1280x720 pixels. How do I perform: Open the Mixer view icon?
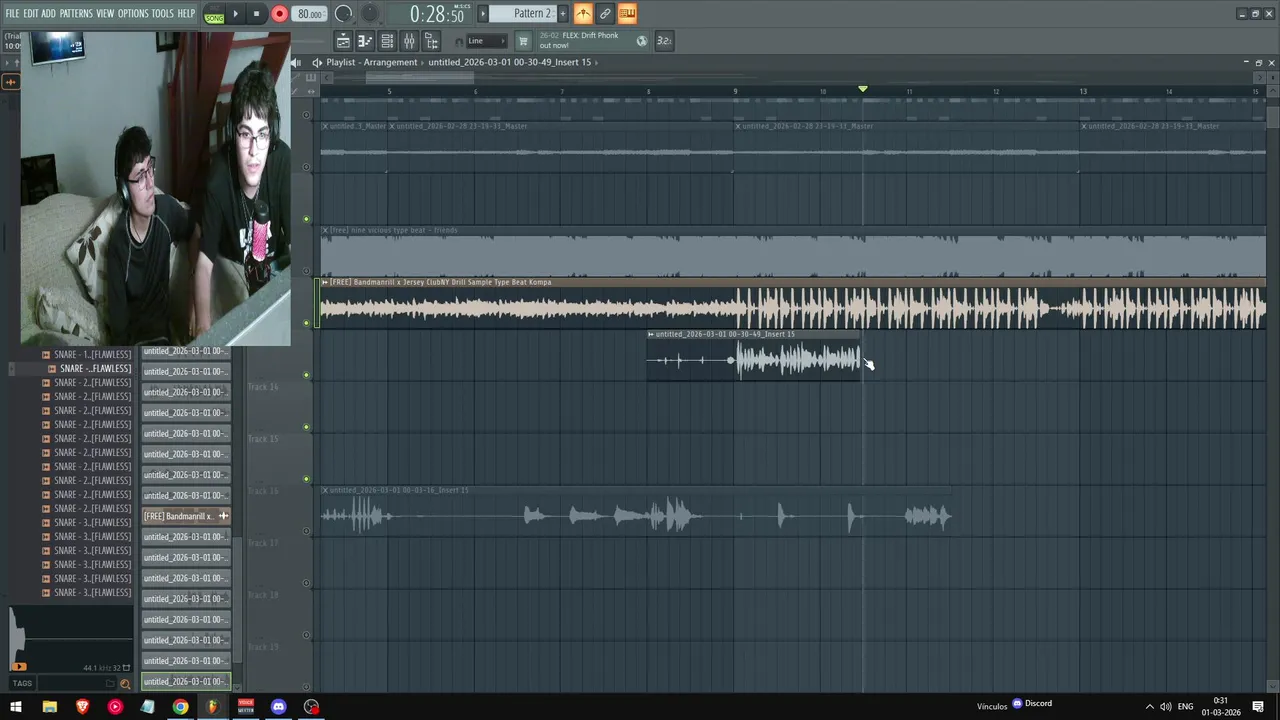click(x=409, y=41)
